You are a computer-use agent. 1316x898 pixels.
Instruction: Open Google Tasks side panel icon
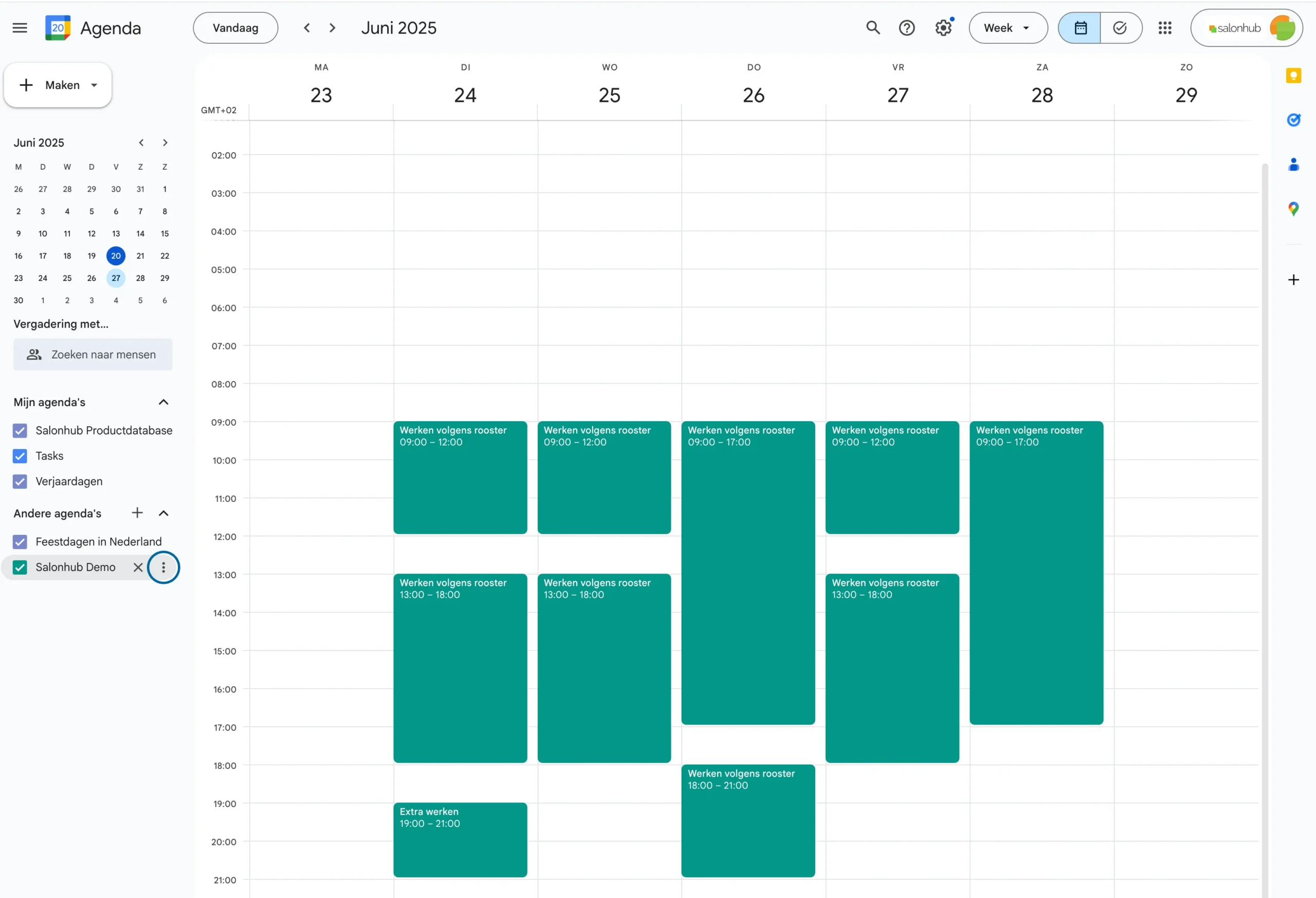pos(1293,120)
